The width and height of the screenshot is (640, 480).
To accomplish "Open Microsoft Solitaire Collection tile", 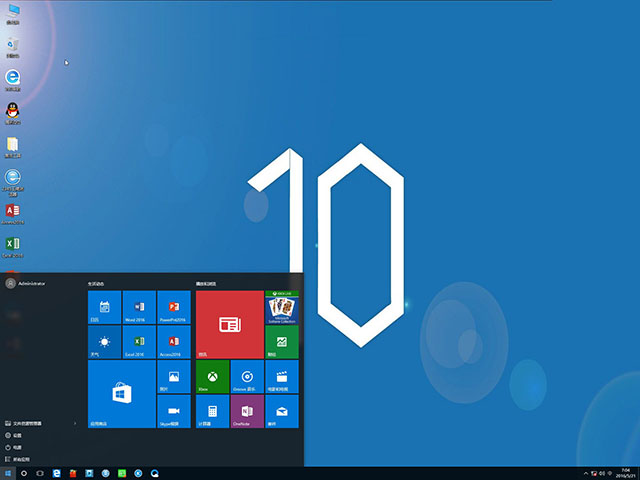I will coord(282,307).
